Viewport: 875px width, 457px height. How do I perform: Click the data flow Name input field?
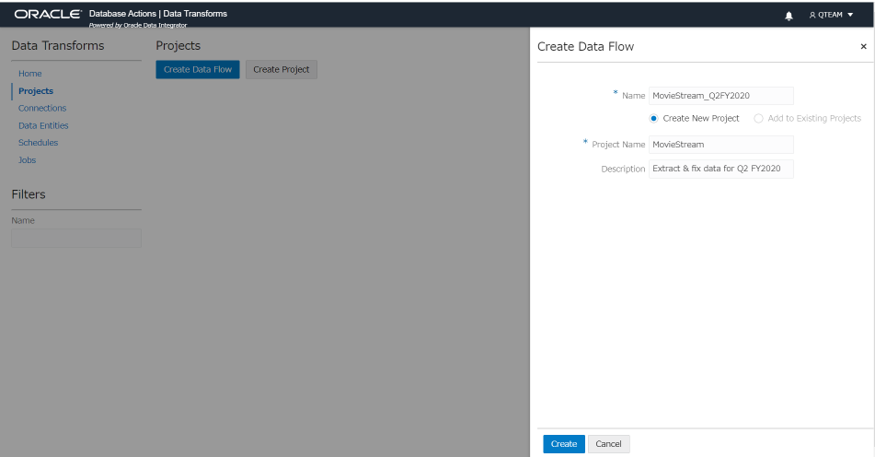(720, 95)
